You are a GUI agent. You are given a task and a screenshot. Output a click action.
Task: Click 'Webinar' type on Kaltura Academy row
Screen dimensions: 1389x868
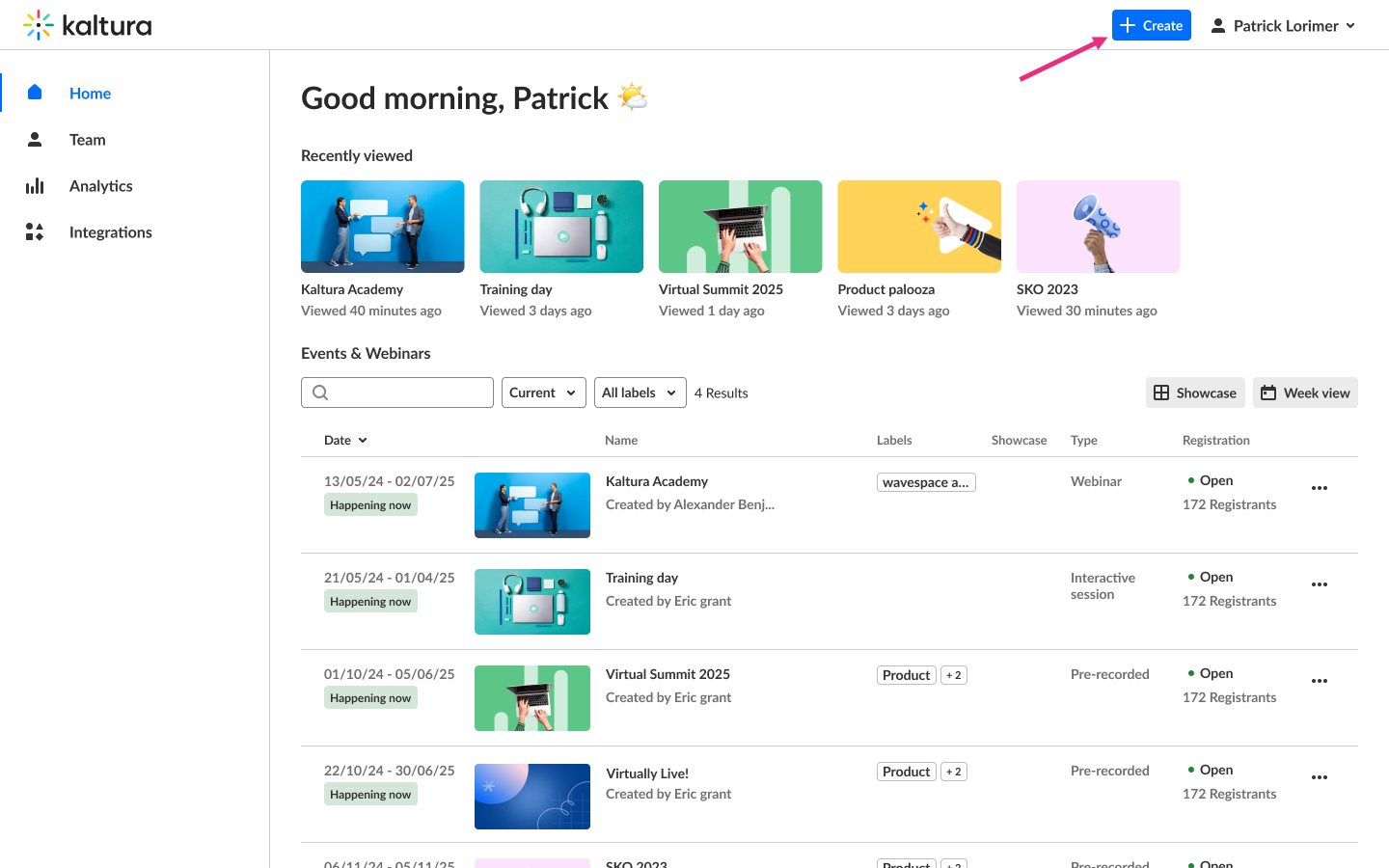[x=1097, y=481]
